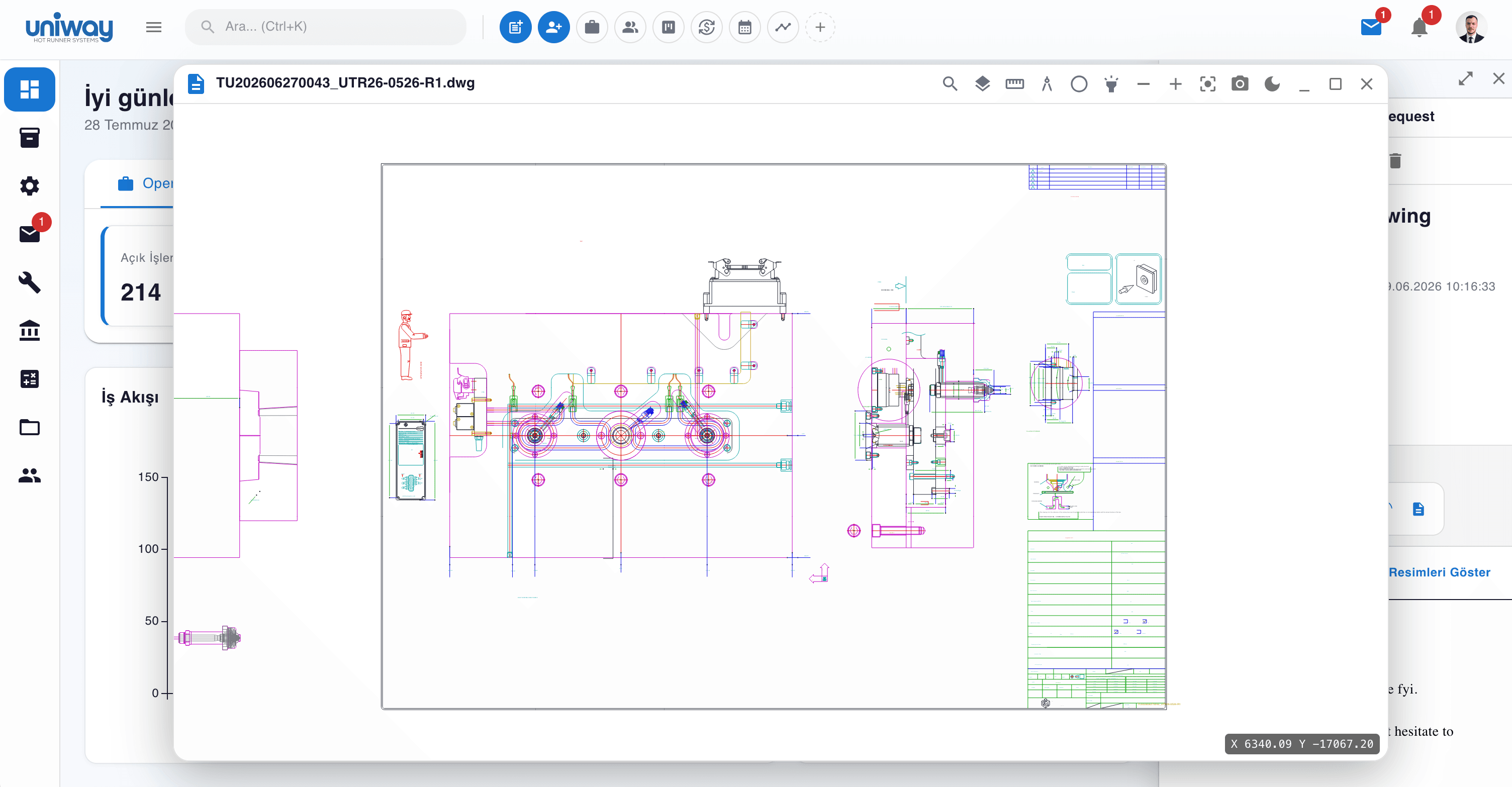Click the trash delete icon in right panel
This screenshot has height=787, width=1512.
click(1395, 160)
